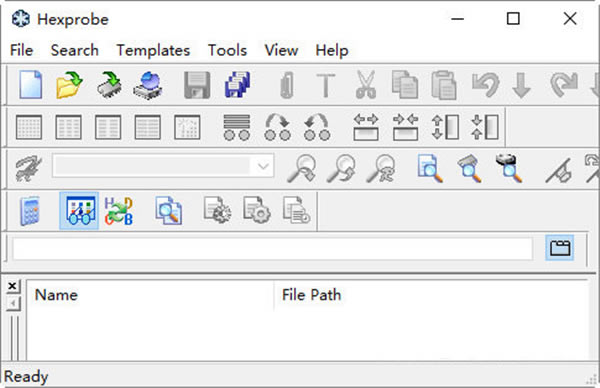Open the Tools menu
The height and width of the screenshot is (388, 600).
tap(227, 50)
